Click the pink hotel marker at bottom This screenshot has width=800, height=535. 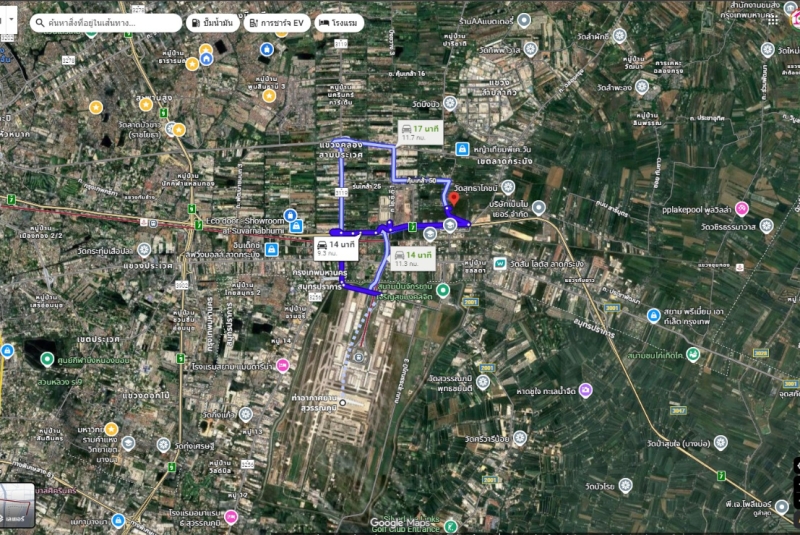click(x=231, y=516)
